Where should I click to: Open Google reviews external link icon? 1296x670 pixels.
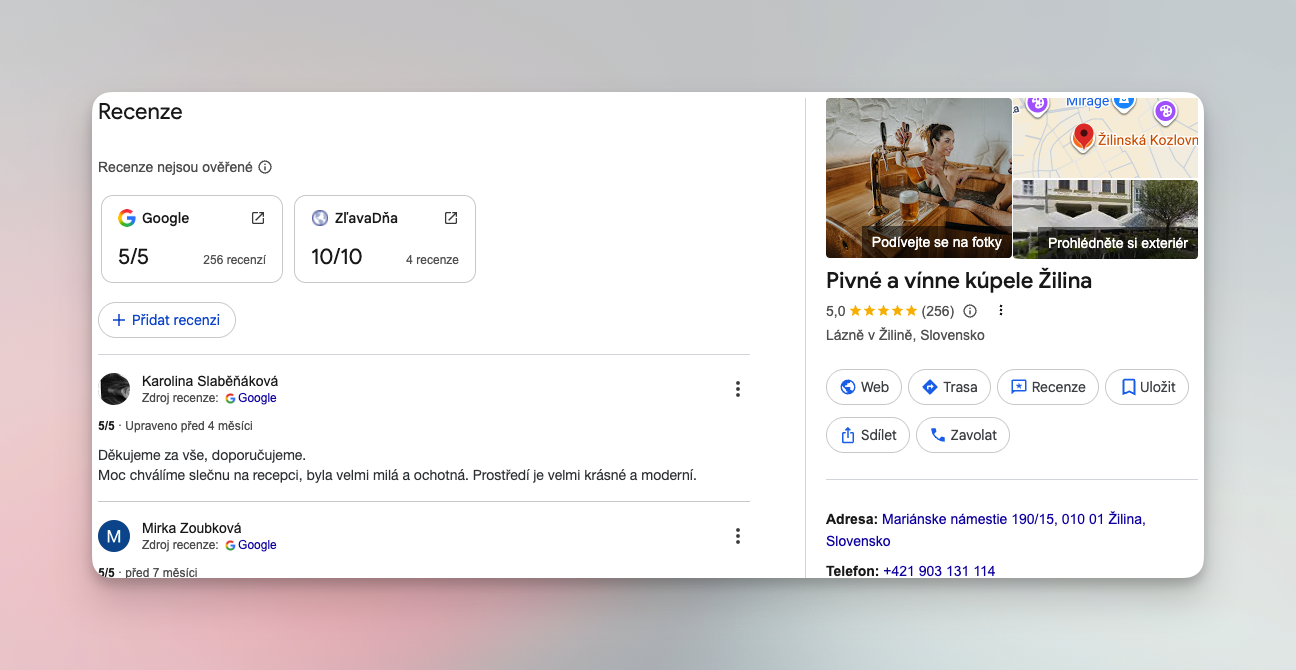[x=258, y=218]
